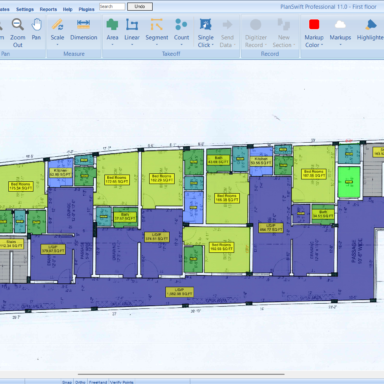Open the Scale measurement tool
Screen dimensions: 384x384
57,32
